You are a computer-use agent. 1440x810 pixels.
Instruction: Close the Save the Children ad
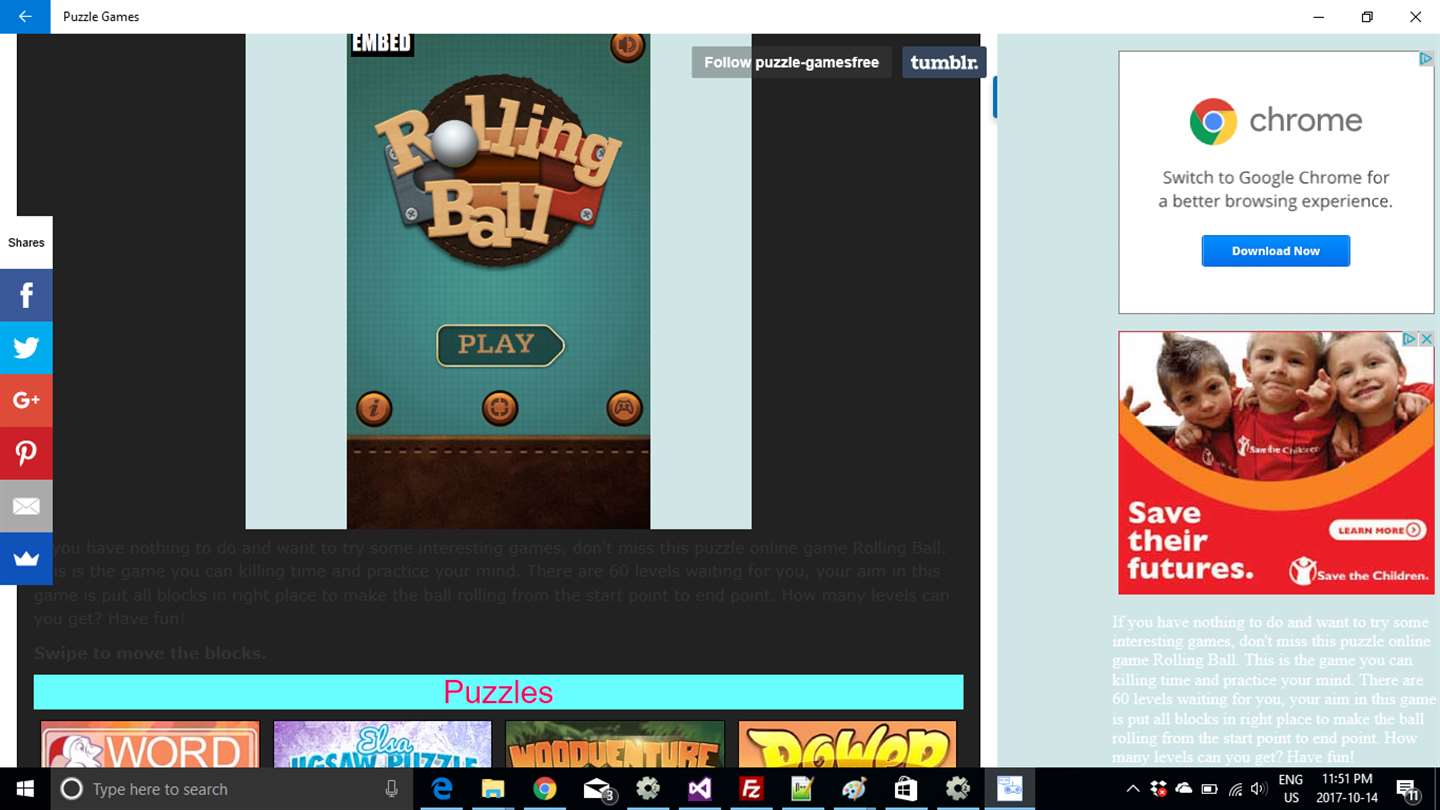[x=1427, y=340]
